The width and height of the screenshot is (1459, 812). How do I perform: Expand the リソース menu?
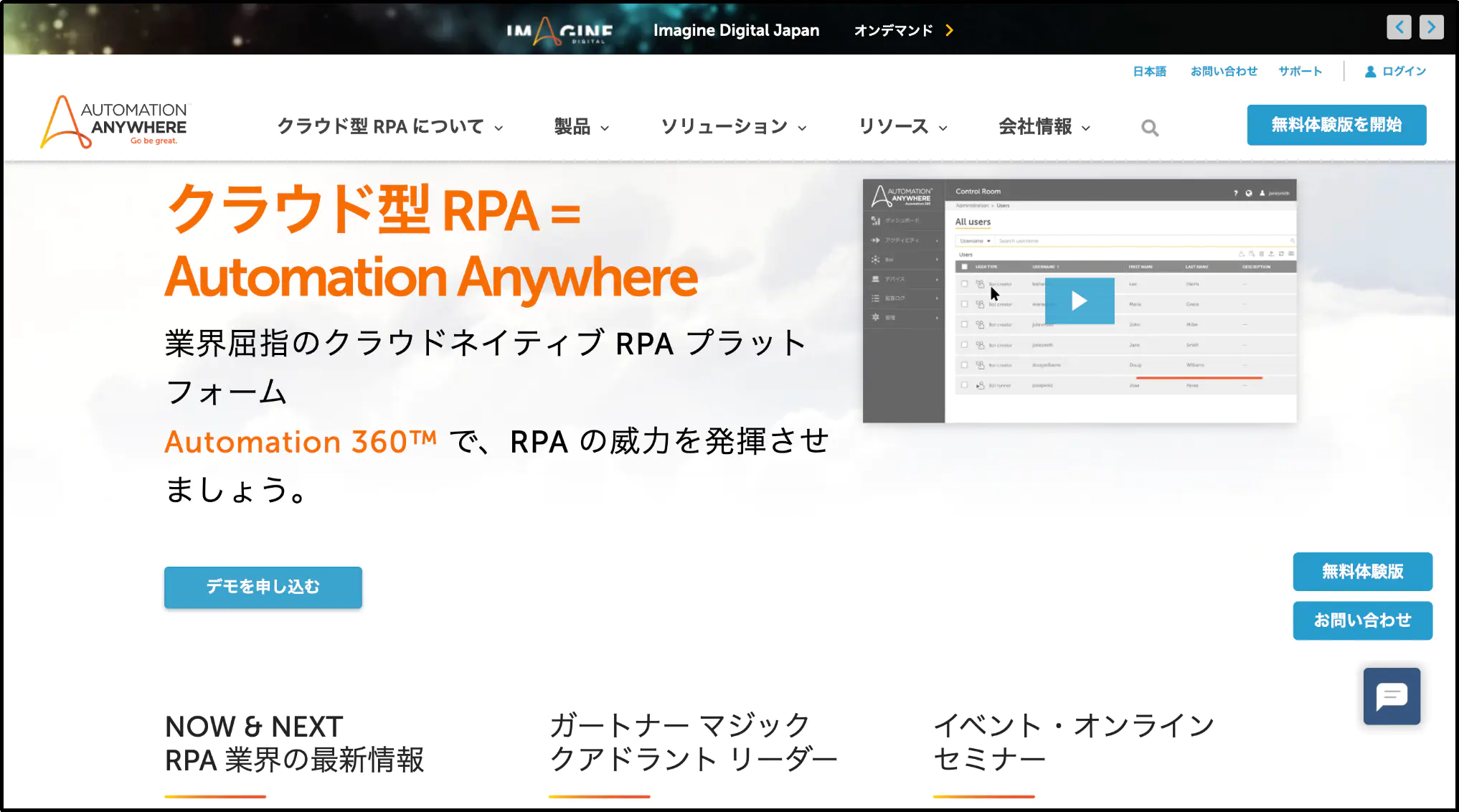[x=903, y=127]
